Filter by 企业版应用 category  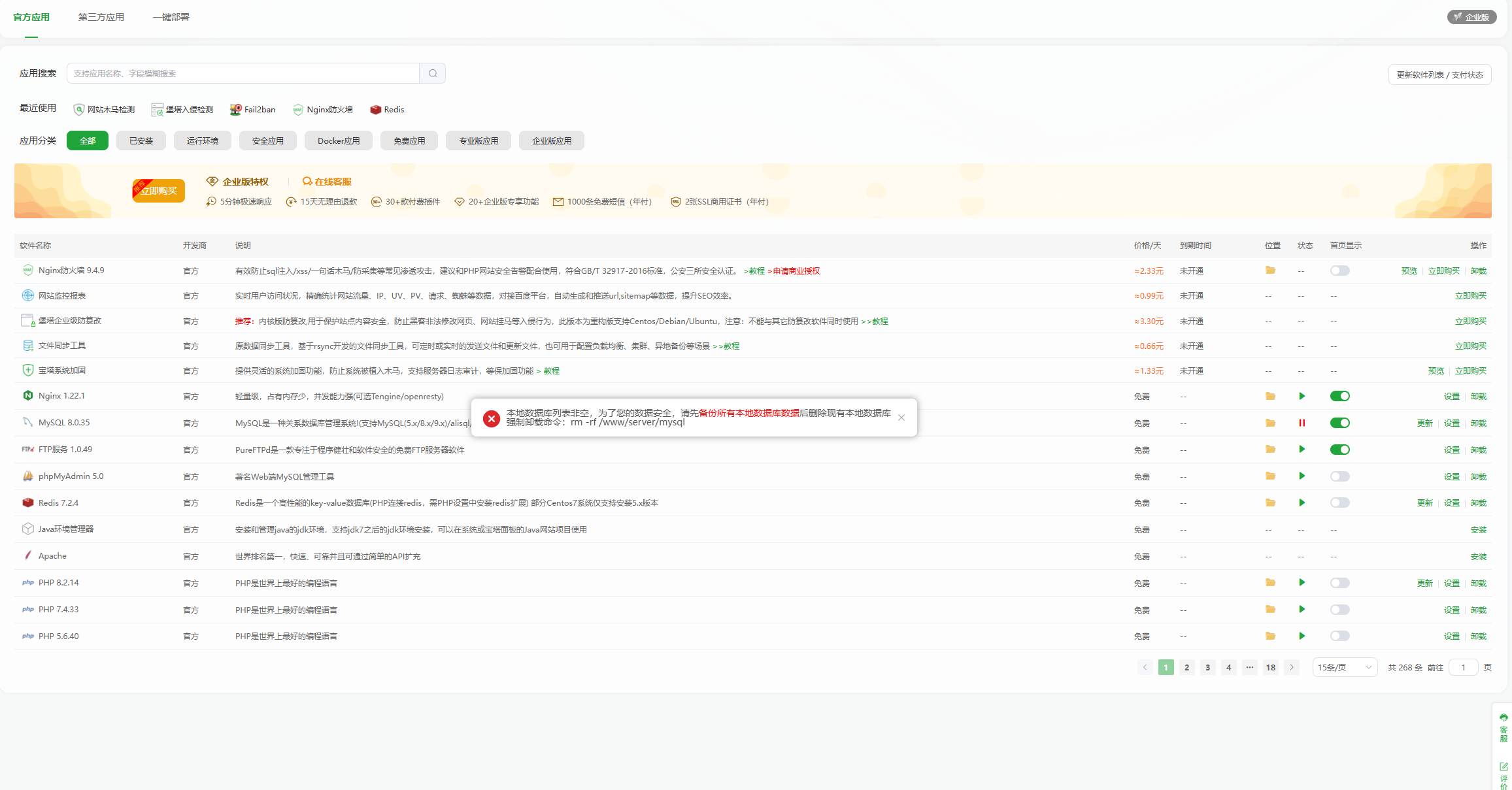pos(552,140)
